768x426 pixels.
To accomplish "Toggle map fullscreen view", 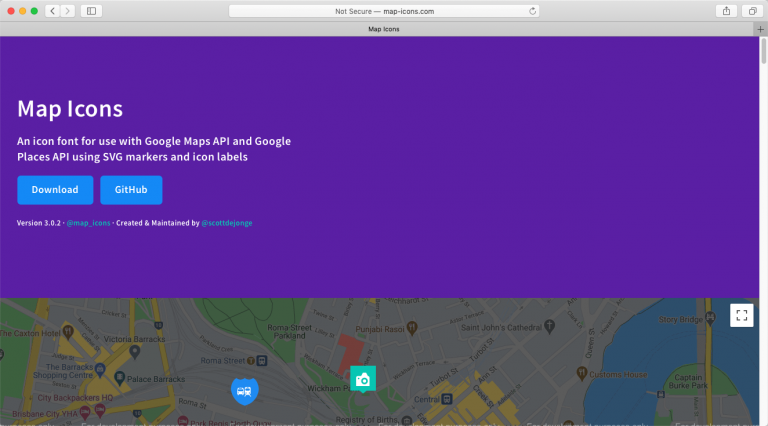I will point(742,315).
